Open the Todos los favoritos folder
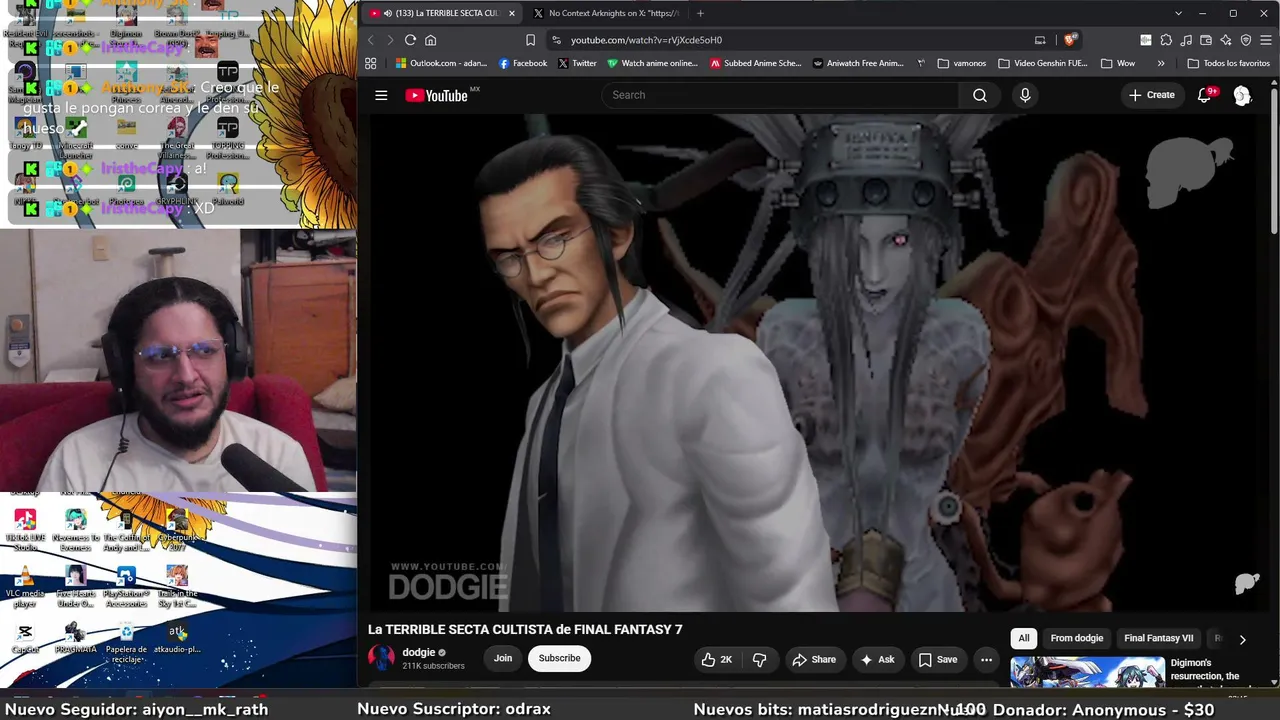The image size is (1280, 720). coord(1228,63)
